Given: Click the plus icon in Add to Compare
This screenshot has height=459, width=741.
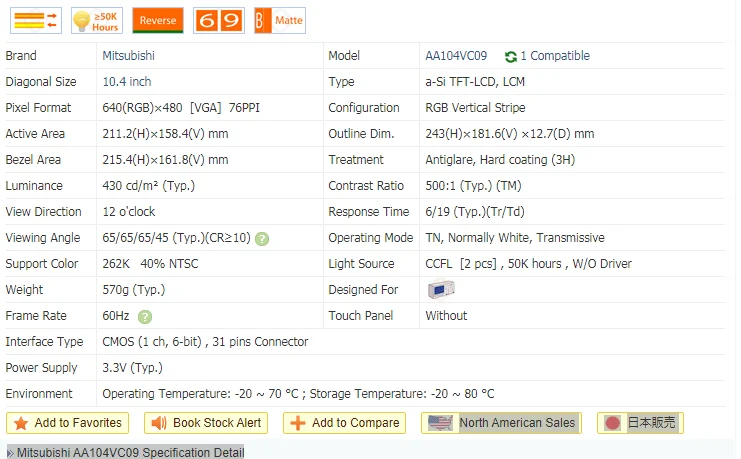Looking at the screenshot, I should [x=298, y=423].
